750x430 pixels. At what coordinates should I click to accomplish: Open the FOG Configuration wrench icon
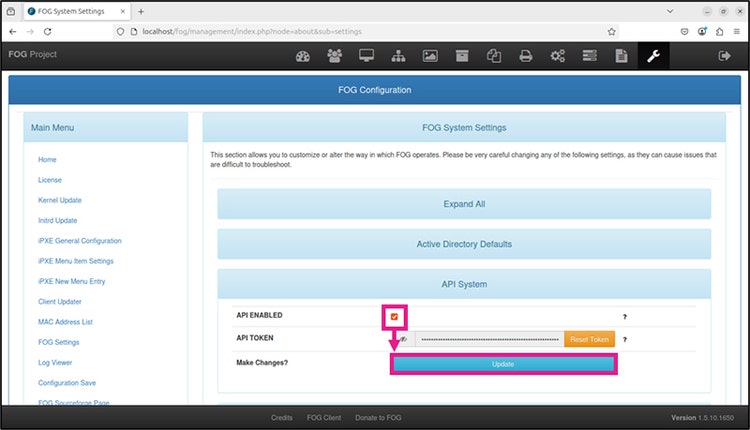[x=653, y=56]
